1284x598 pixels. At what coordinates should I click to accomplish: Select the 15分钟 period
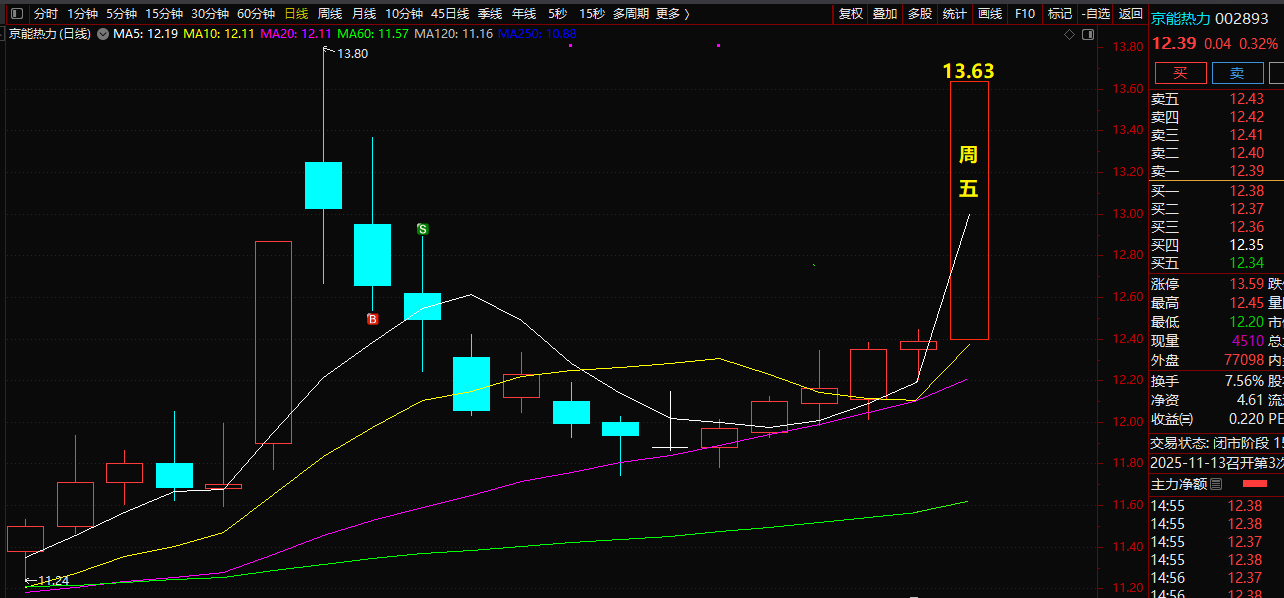[164, 14]
